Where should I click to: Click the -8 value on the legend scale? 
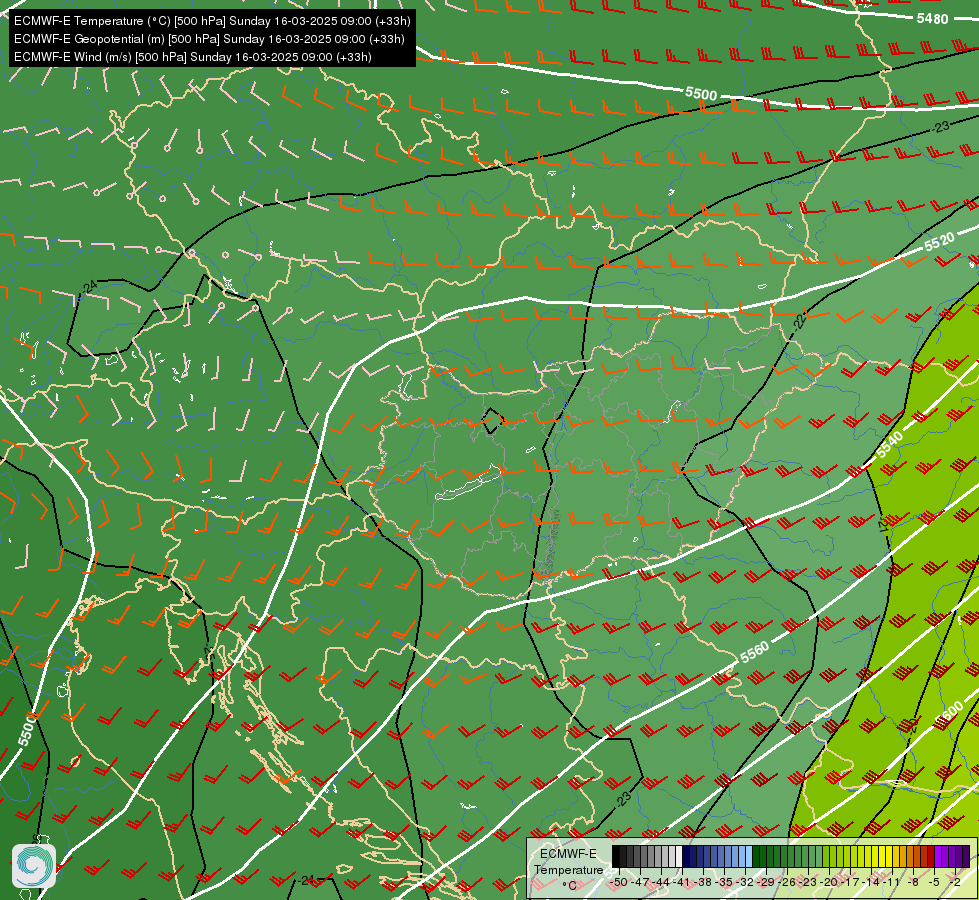point(913,882)
